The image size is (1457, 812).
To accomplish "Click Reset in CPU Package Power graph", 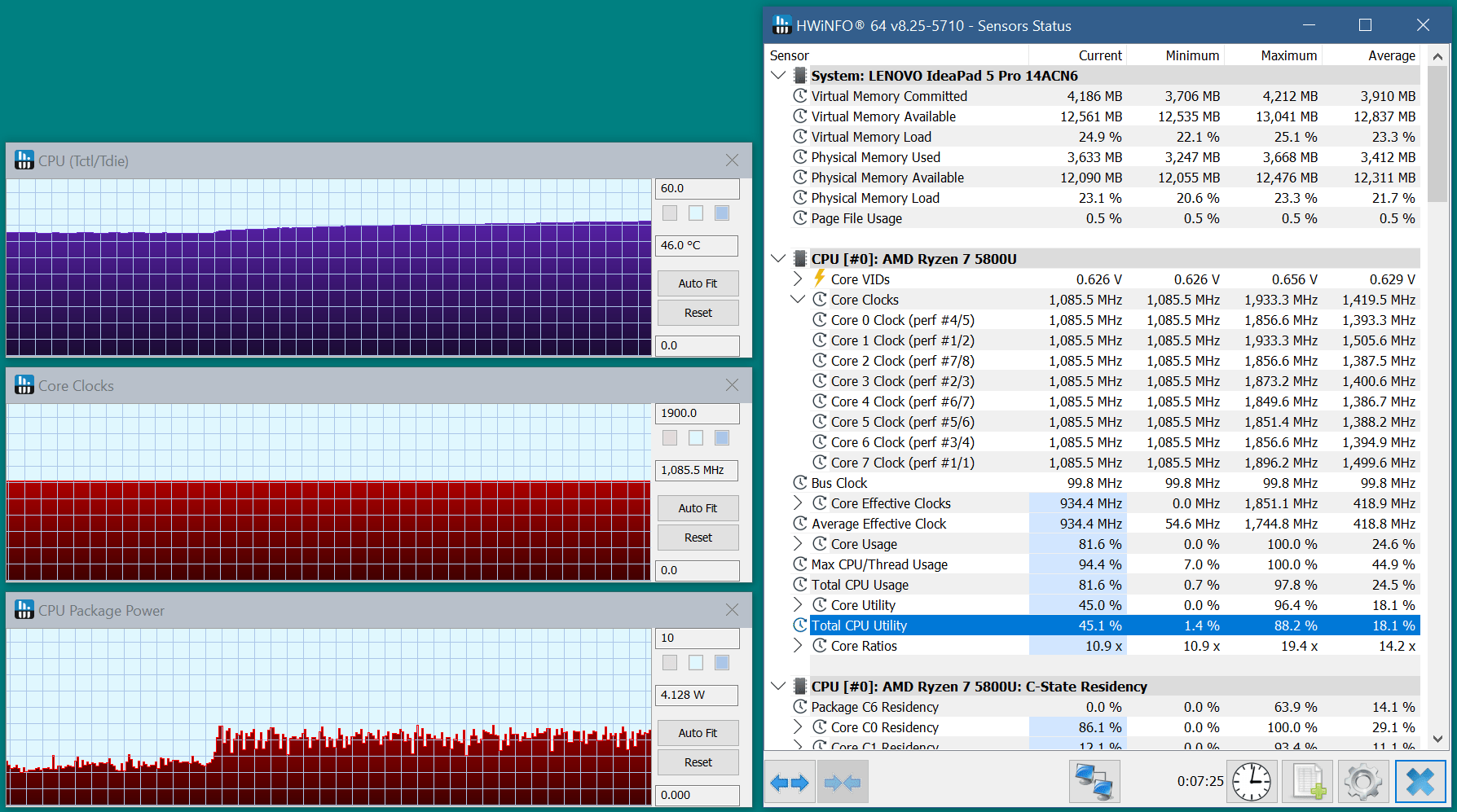I will coord(698,762).
